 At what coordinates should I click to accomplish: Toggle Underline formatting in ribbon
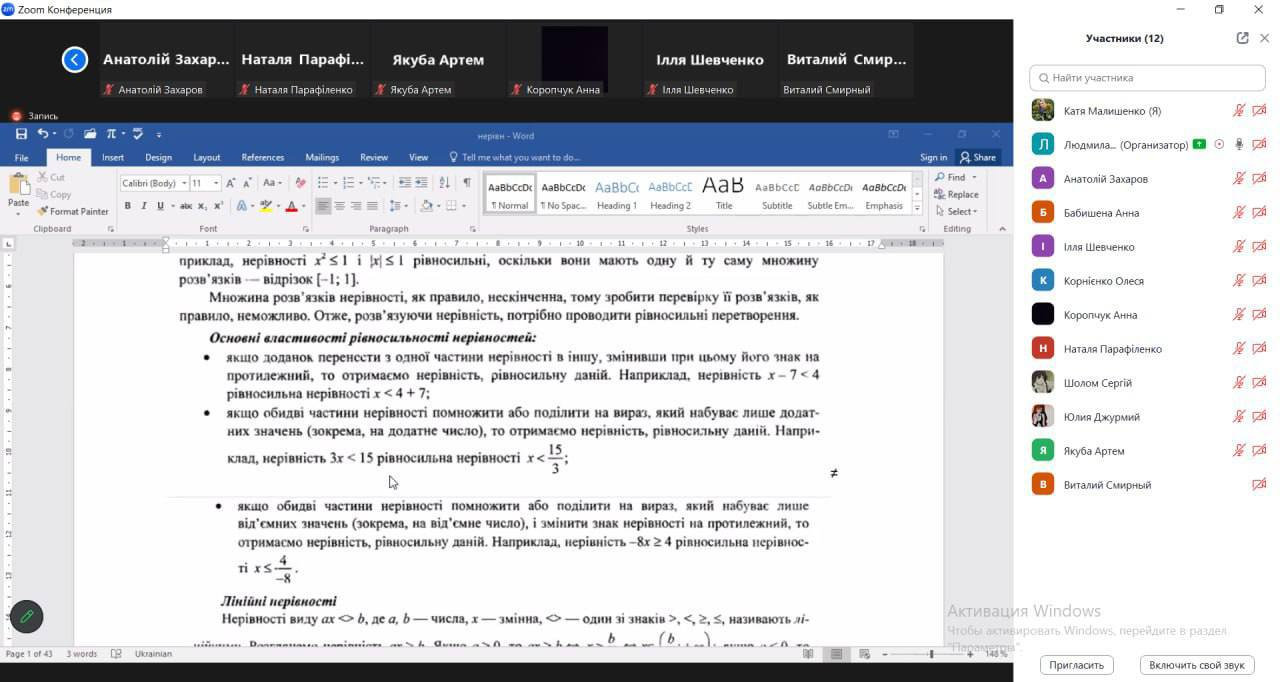160,206
